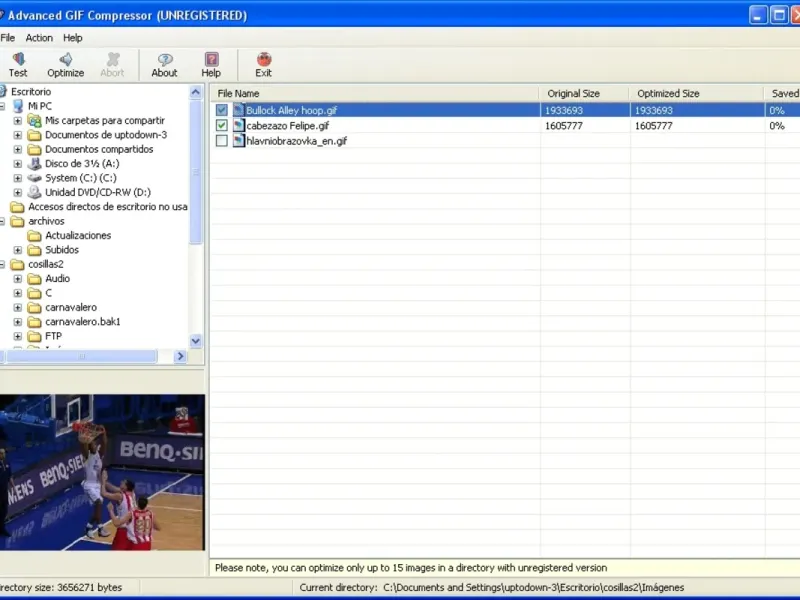This screenshot has width=800, height=600.
Task: Open the About dialog icon
Action: coord(164,60)
